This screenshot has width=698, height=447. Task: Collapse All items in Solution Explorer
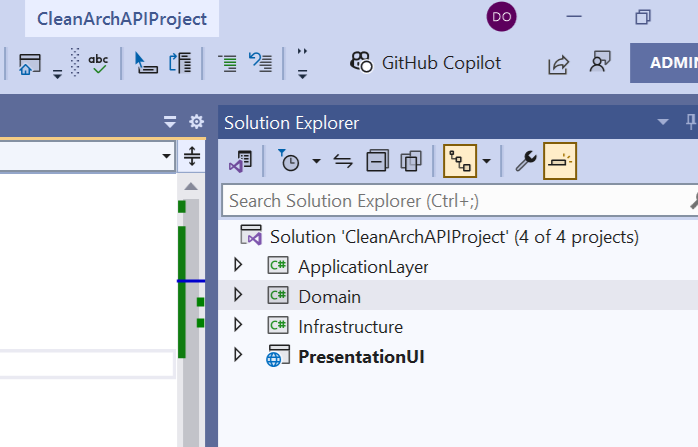(377, 161)
